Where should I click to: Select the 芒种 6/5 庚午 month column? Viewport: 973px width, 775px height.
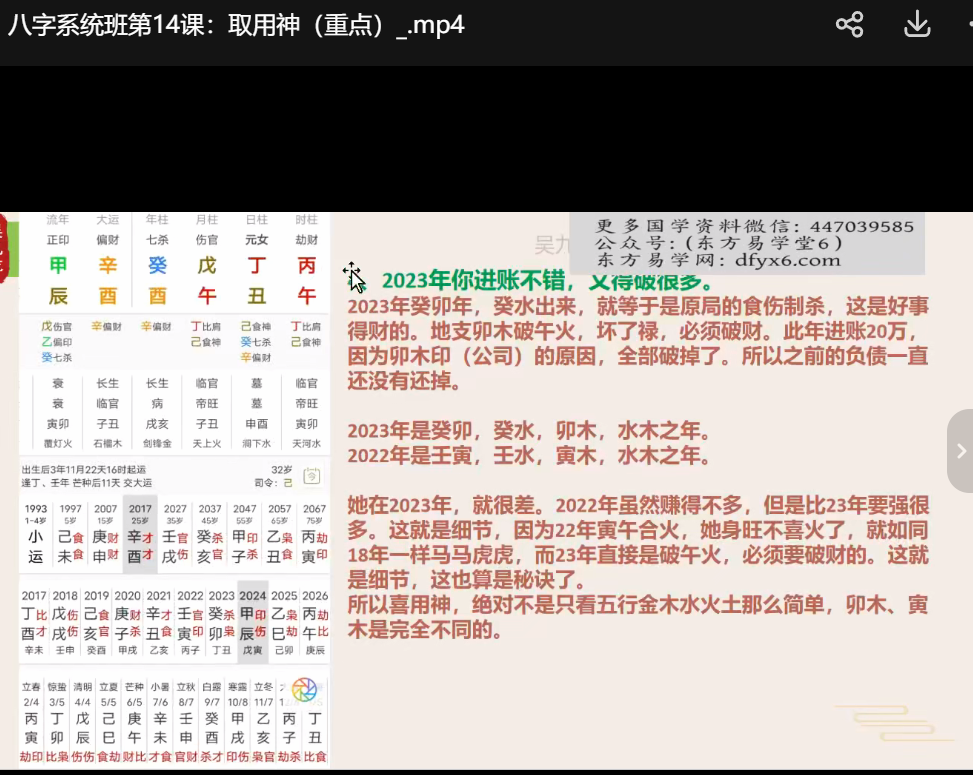tap(134, 720)
